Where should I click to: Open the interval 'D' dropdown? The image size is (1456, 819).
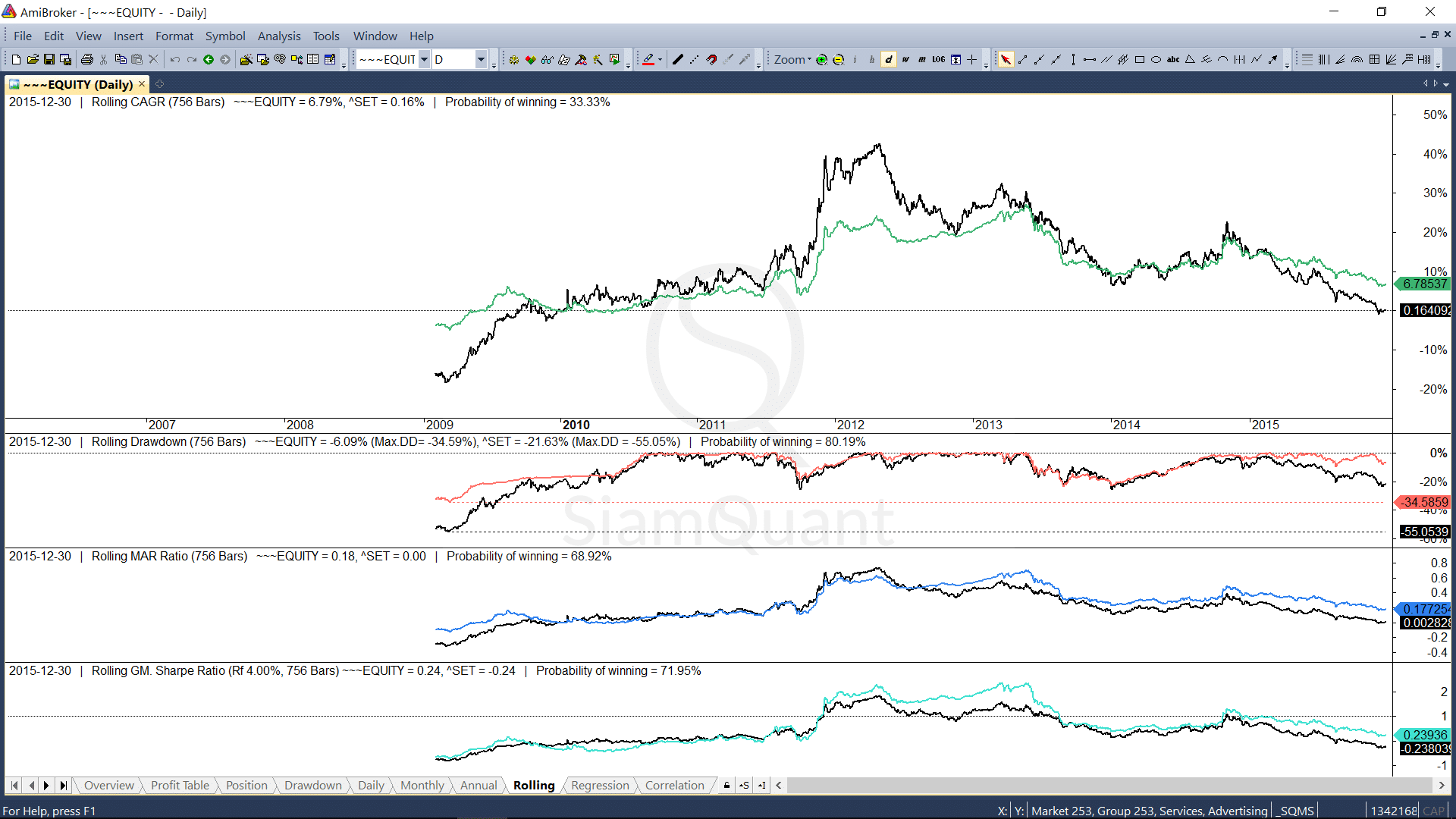481,59
